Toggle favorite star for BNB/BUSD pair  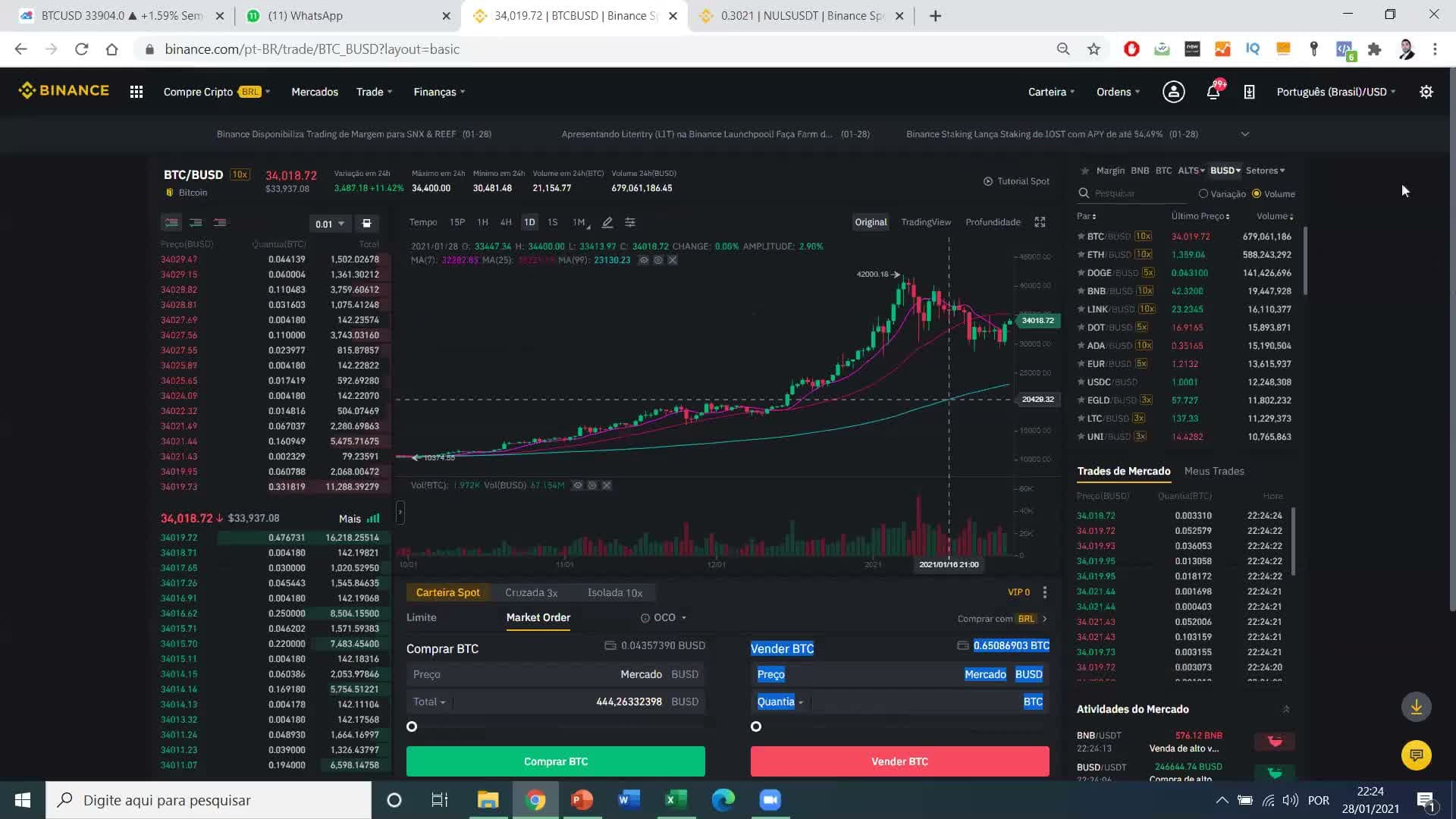pyautogui.click(x=1081, y=291)
